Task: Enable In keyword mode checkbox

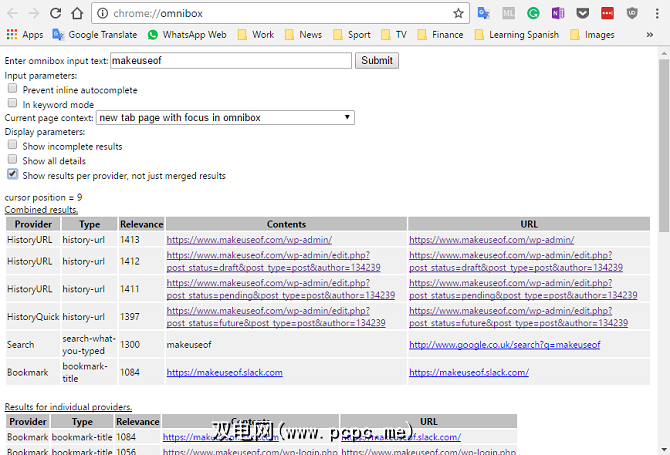Action: [x=12, y=103]
